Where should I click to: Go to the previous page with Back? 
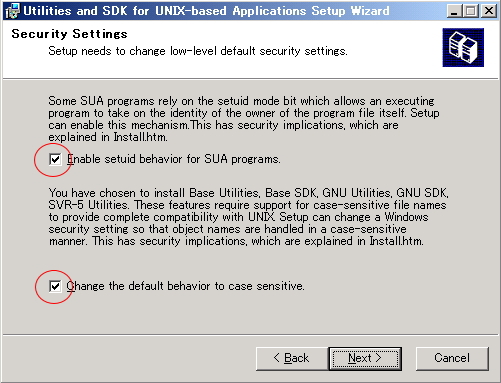[292, 358]
